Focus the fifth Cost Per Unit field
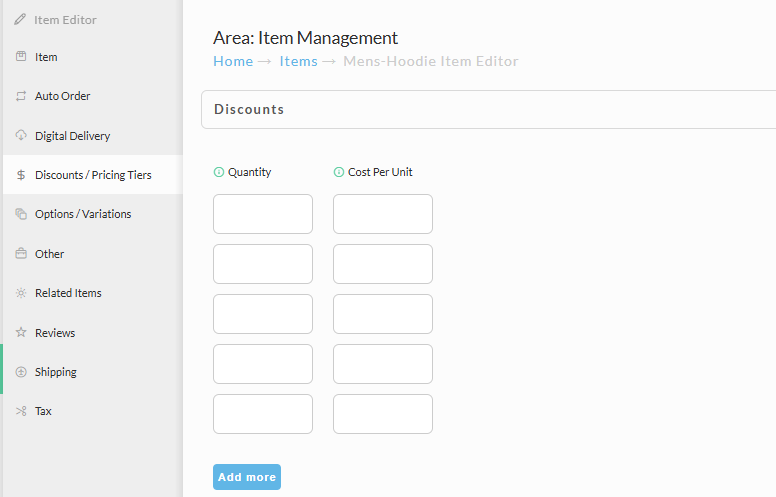The width and height of the screenshot is (776, 497). [x=383, y=414]
